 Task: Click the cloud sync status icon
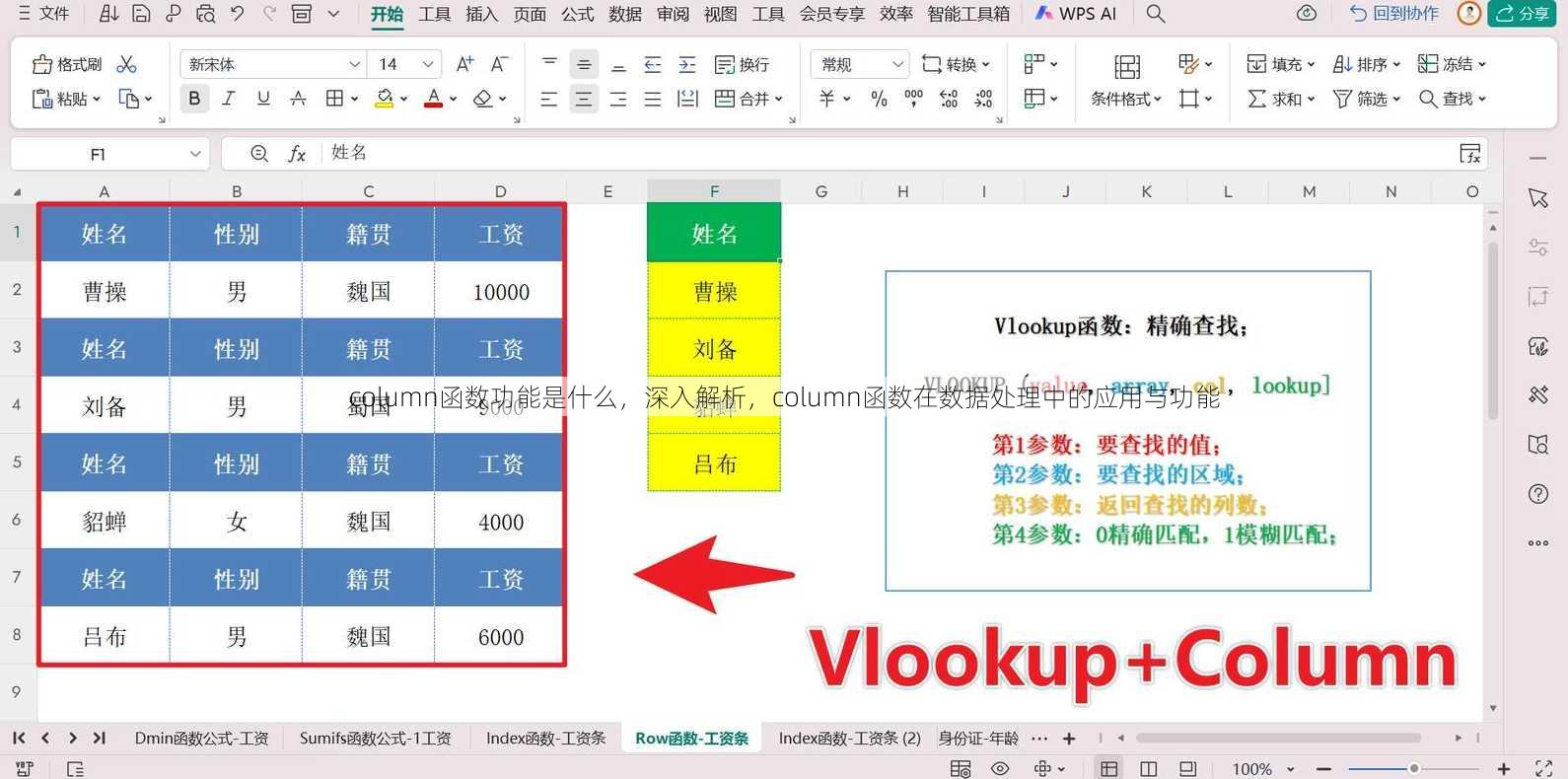1307,14
